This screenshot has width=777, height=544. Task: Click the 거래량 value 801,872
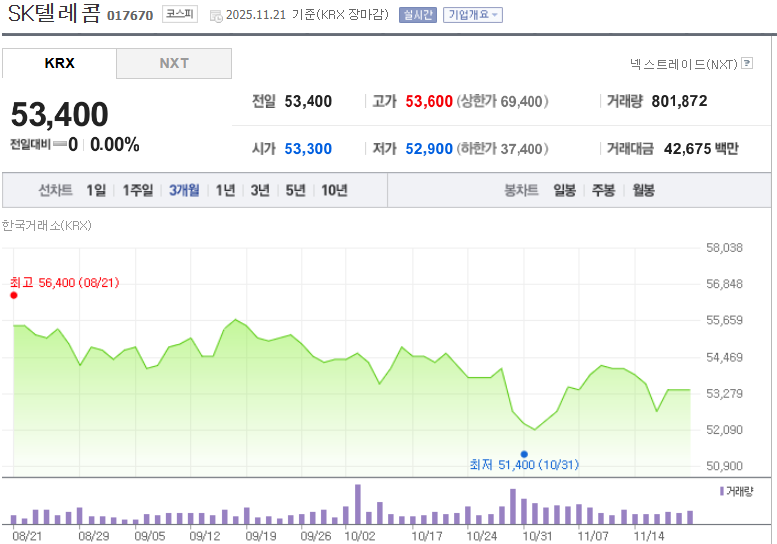[x=679, y=101]
